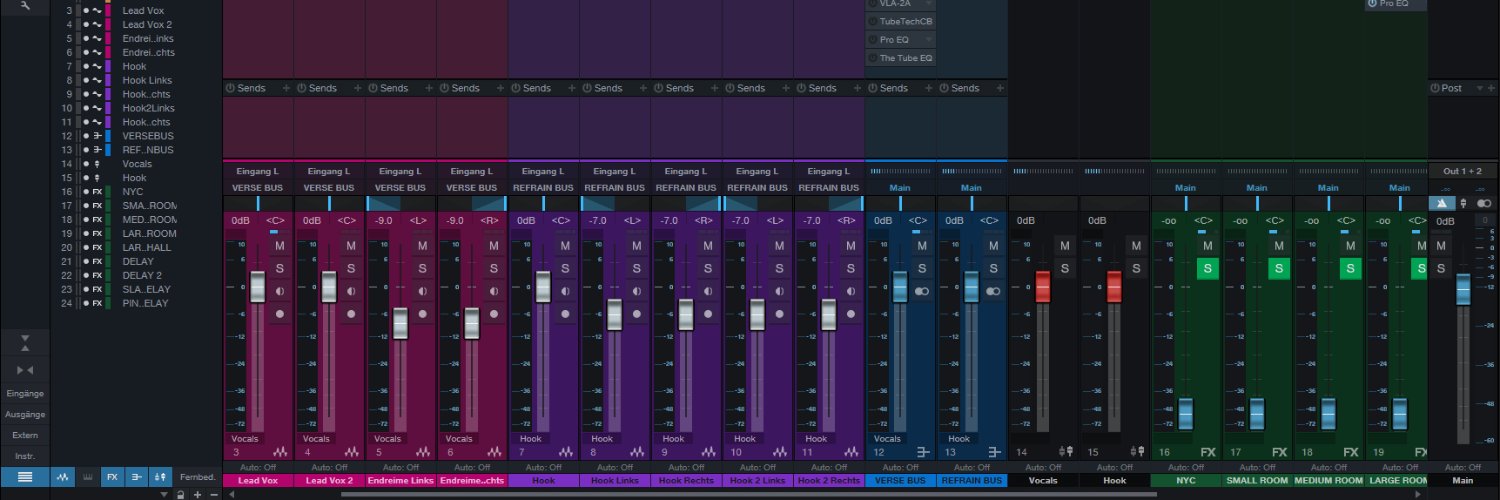
Task: Toggle the FX channels filter icon
Action: pyautogui.click(x=112, y=477)
